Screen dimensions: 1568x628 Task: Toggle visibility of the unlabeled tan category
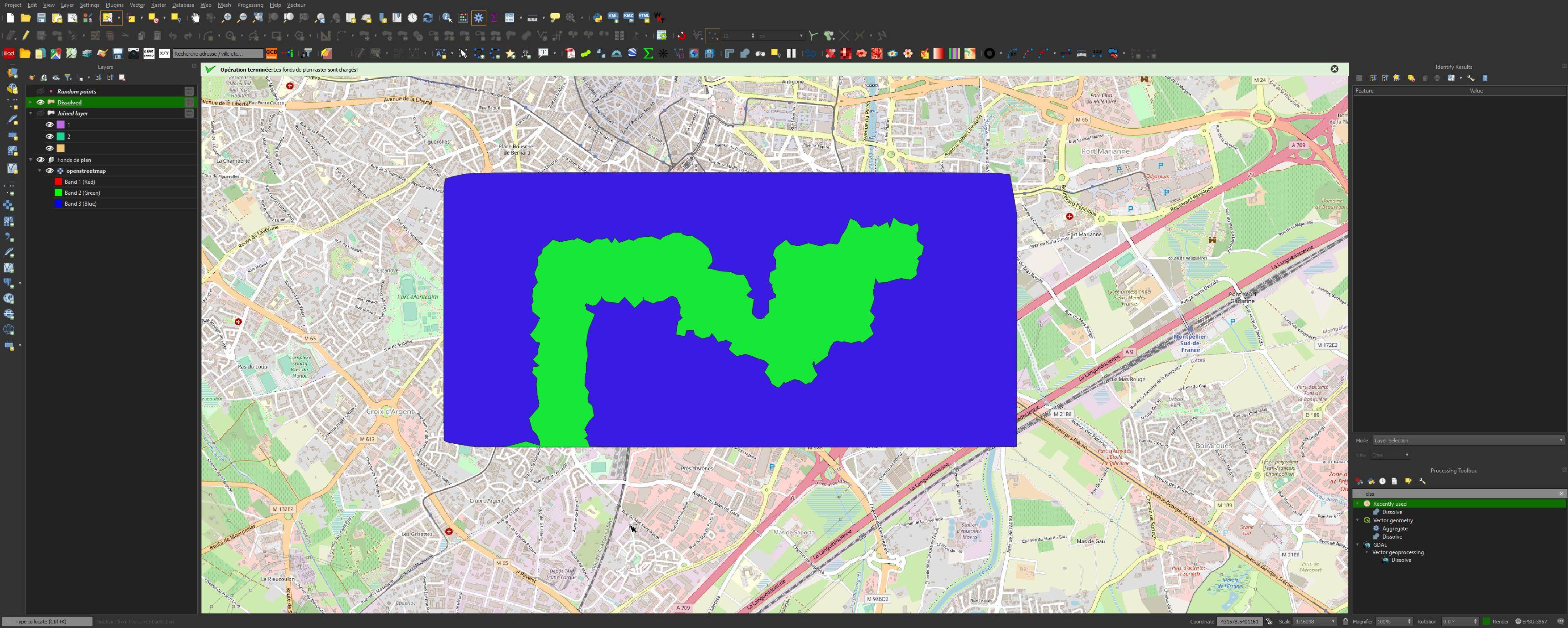(50, 148)
